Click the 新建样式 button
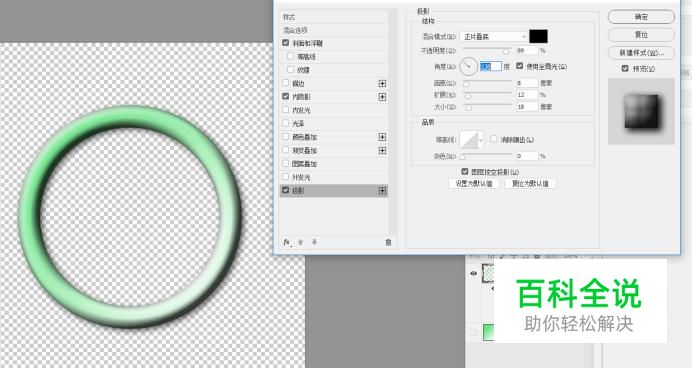 [641, 53]
